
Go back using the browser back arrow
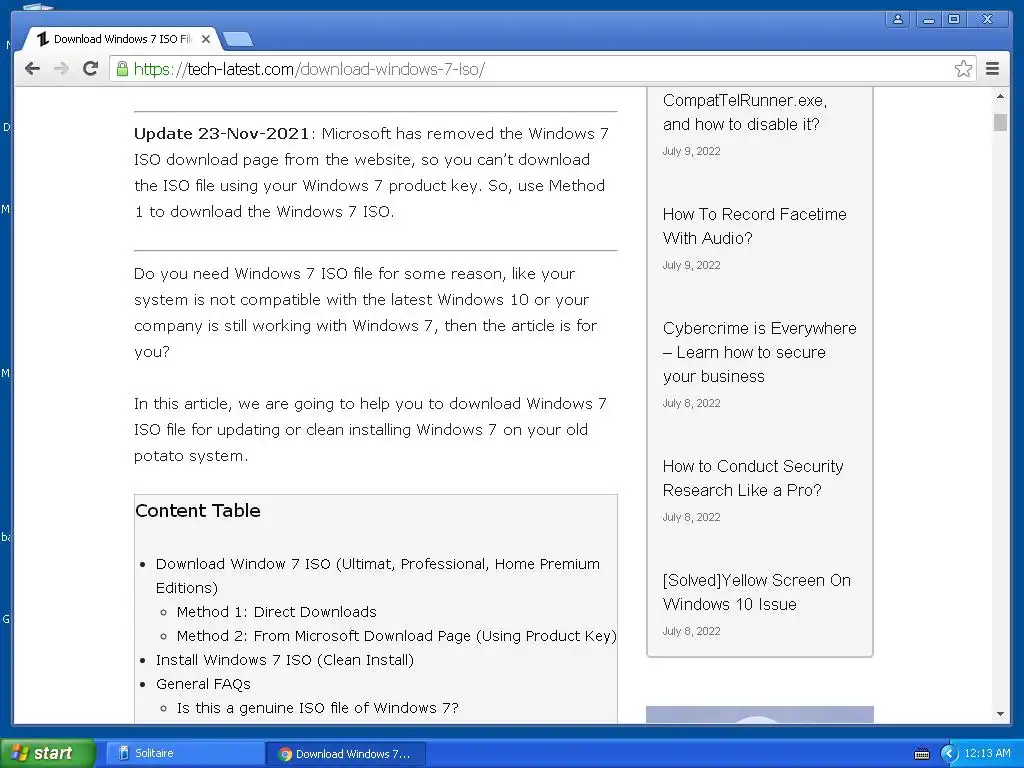coord(32,69)
